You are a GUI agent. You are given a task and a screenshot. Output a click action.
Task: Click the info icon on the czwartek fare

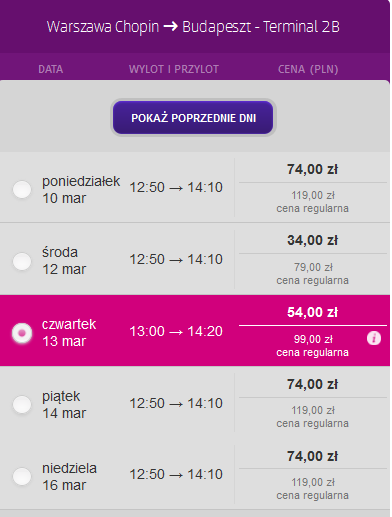374,338
